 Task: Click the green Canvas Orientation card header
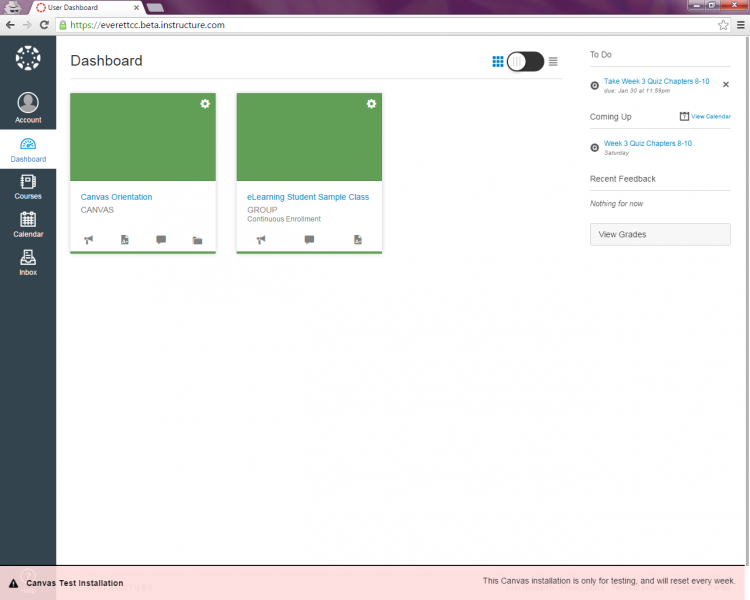[143, 137]
